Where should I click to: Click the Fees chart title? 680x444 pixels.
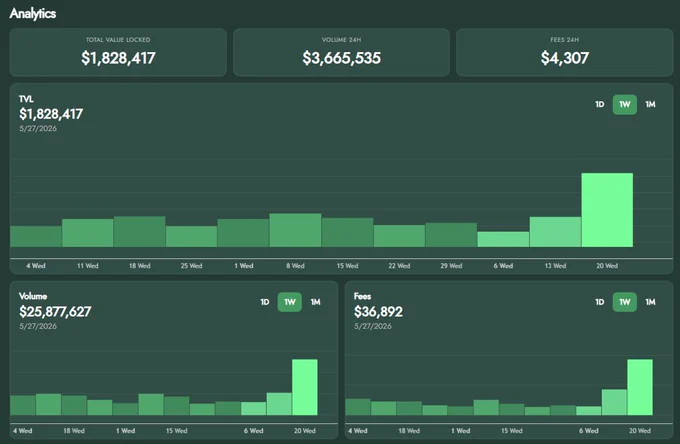click(362, 297)
